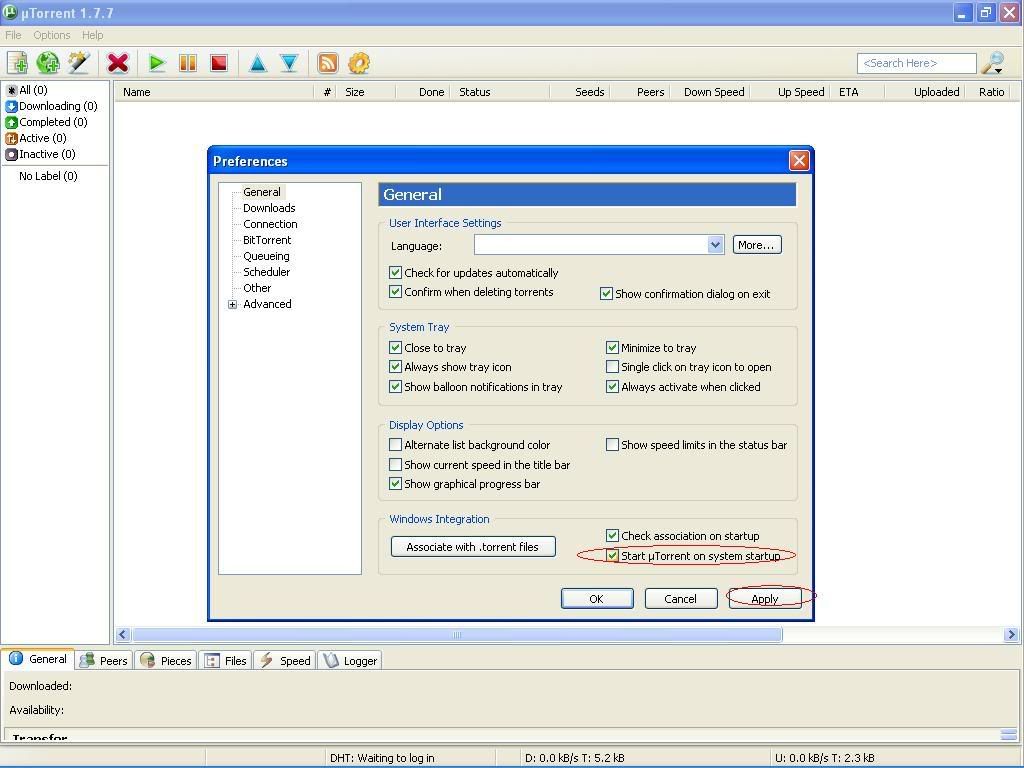The width and height of the screenshot is (1024, 768).
Task: Open Preferences gear icon in toolbar
Action: (359, 63)
